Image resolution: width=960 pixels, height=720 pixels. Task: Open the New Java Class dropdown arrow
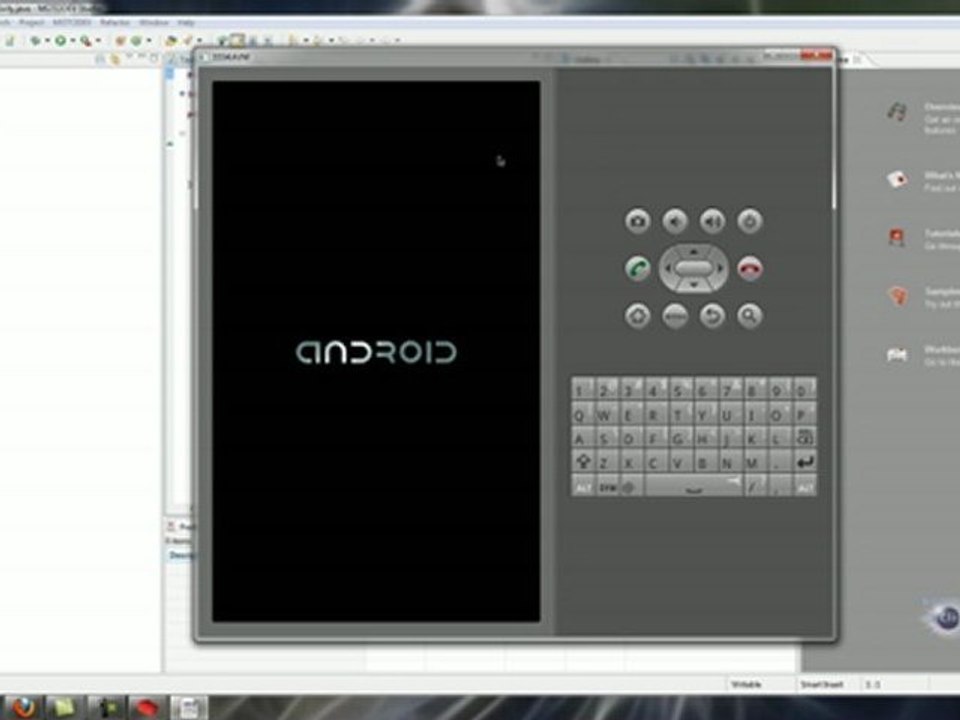(148, 40)
